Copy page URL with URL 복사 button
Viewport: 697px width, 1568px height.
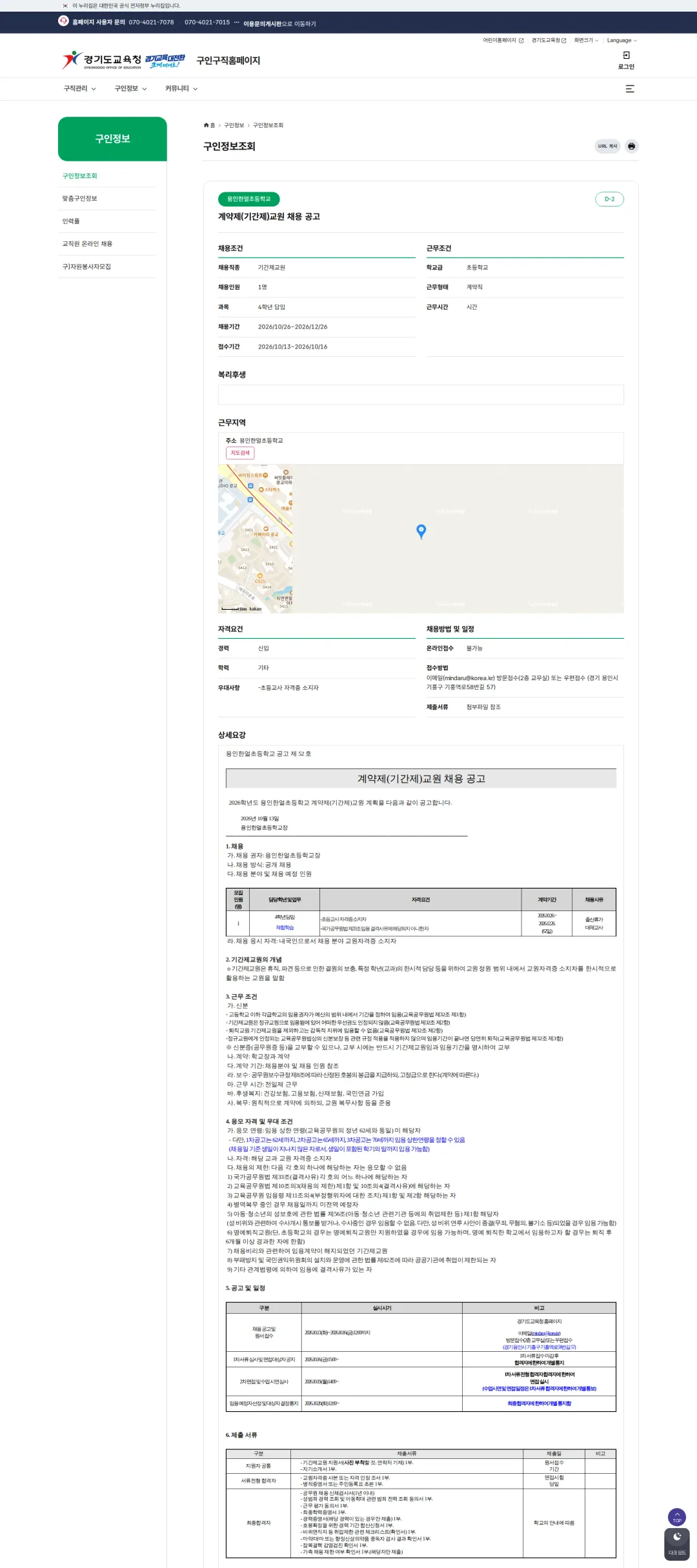click(607, 146)
